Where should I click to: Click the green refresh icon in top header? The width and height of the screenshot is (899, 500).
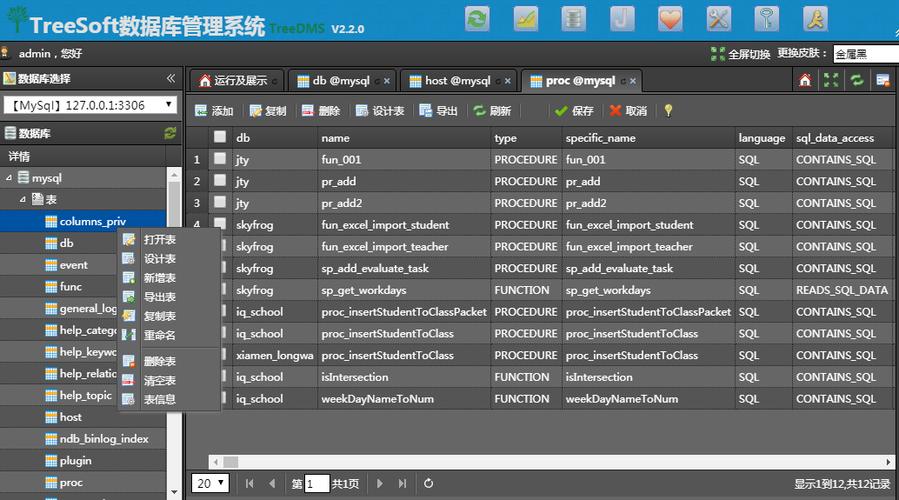477,19
